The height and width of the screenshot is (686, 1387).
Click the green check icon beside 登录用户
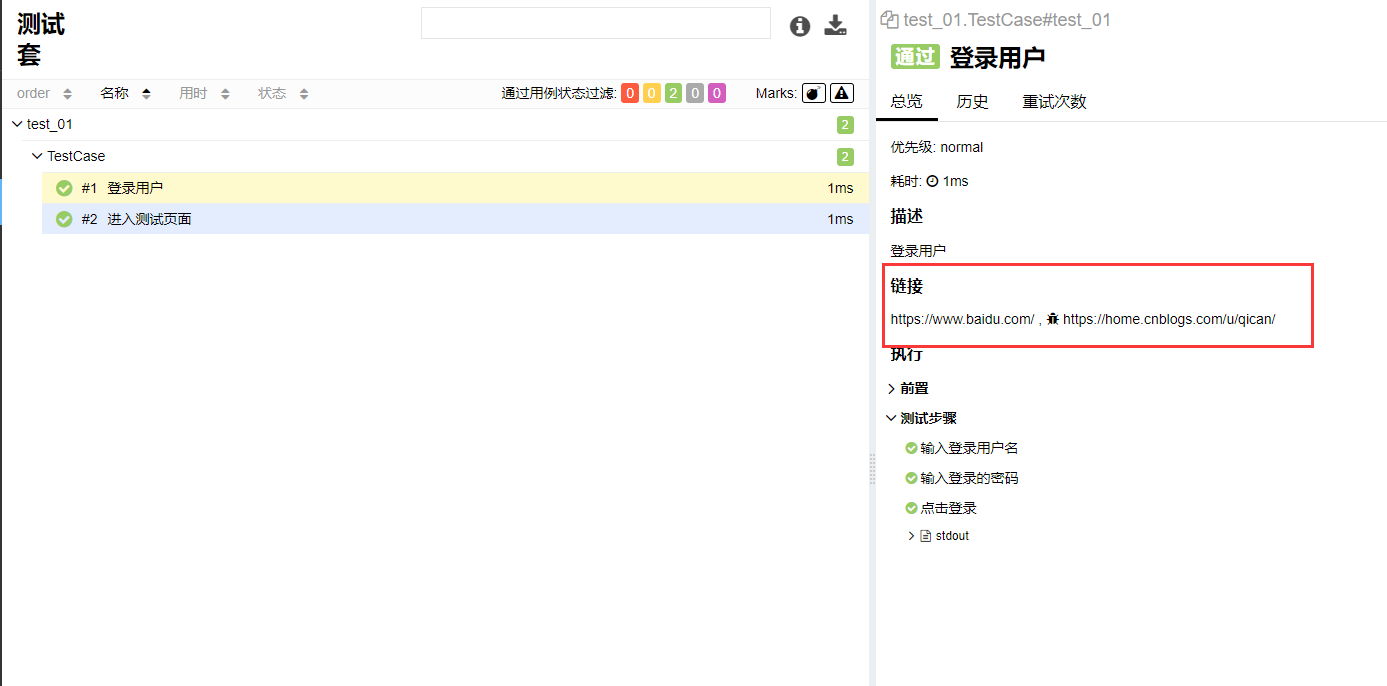(64, 188)
